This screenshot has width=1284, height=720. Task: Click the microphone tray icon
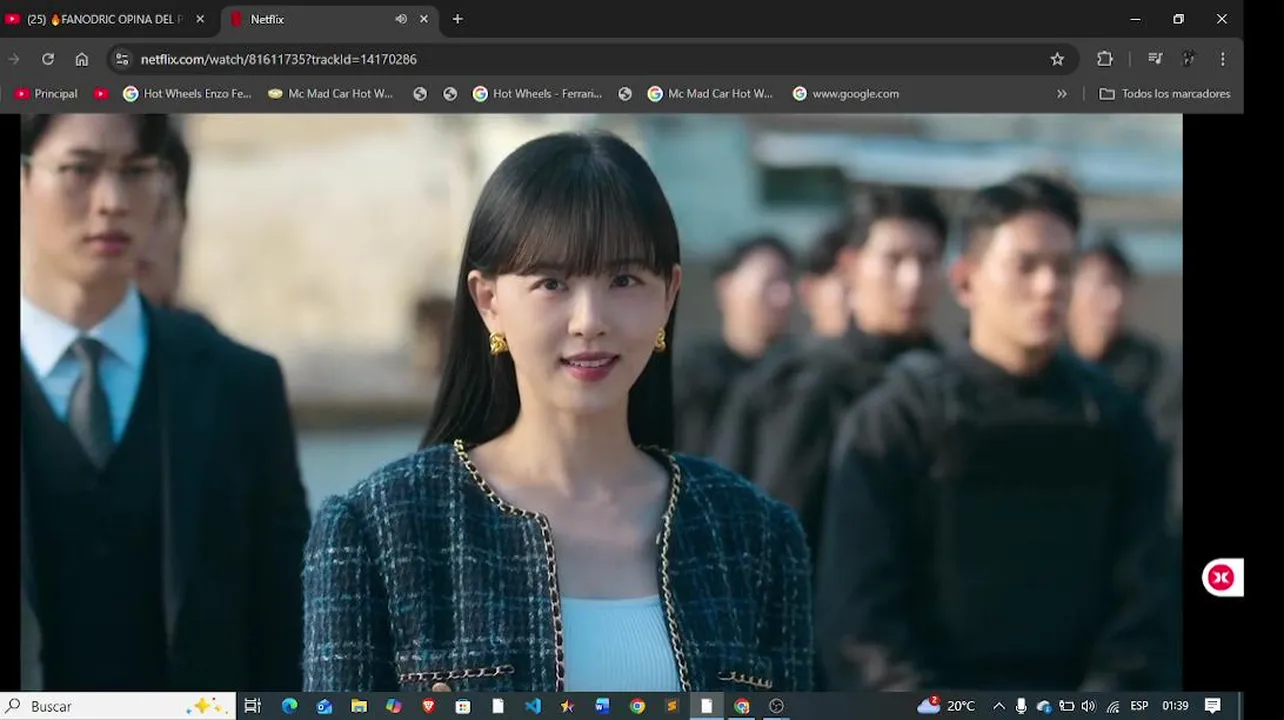(x=1021, y=706)
